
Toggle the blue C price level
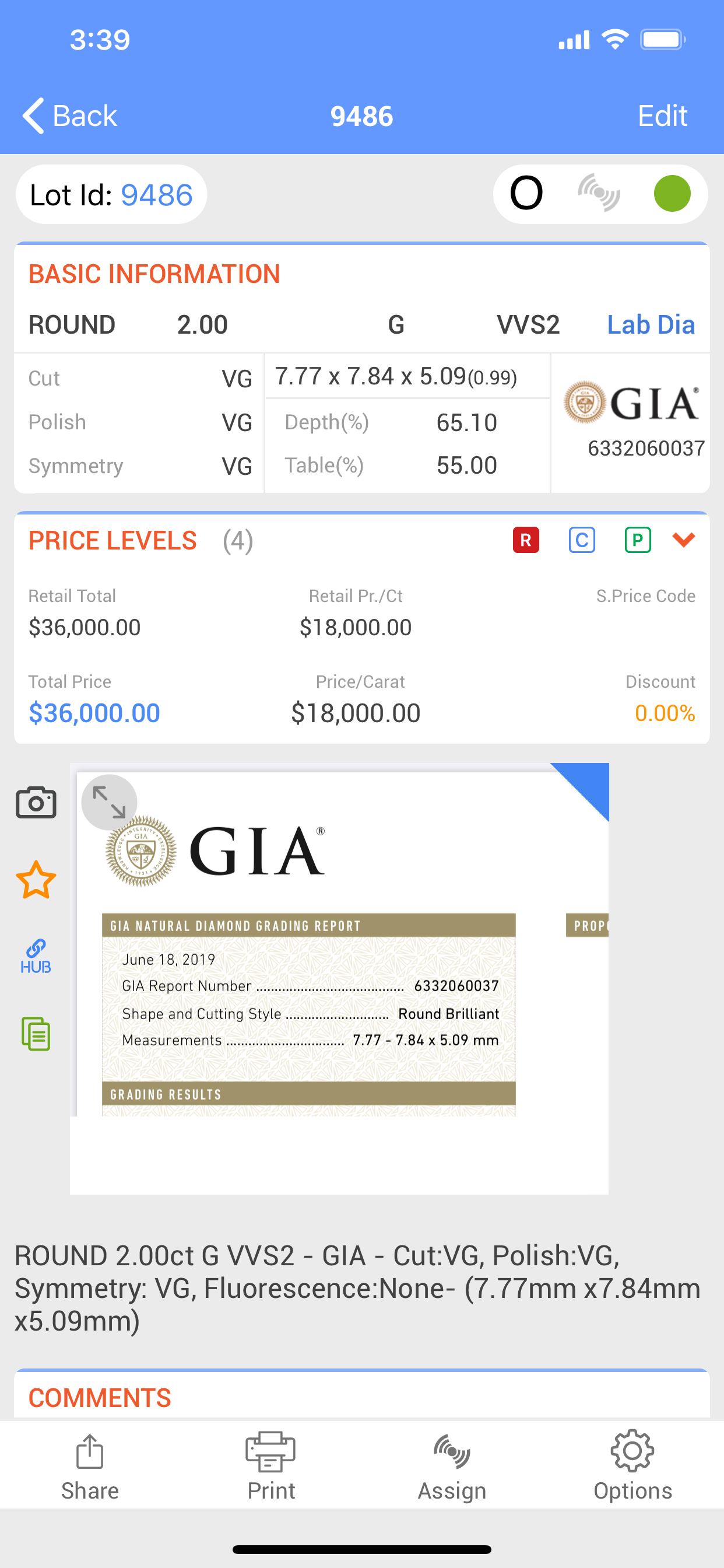pyautogui.click(x=582, y=540)
